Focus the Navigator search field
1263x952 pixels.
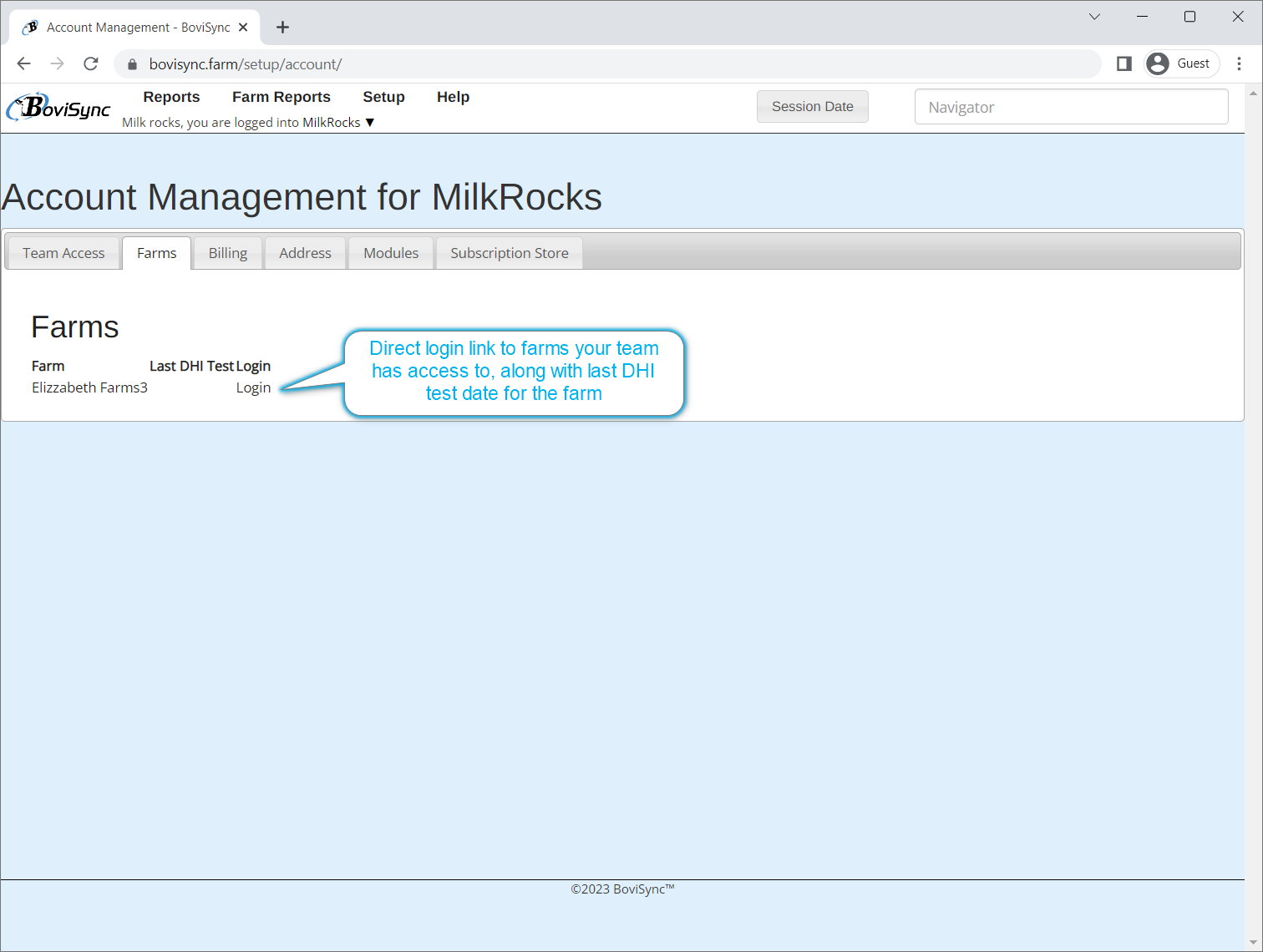(1071, 107)
